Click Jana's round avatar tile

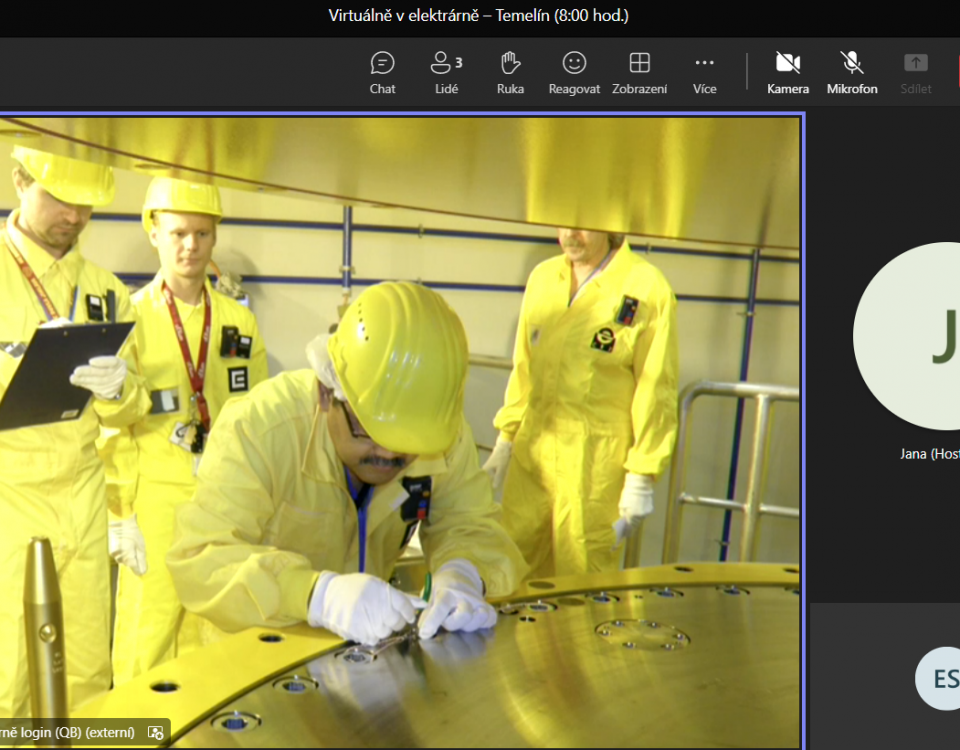[906, 336]
